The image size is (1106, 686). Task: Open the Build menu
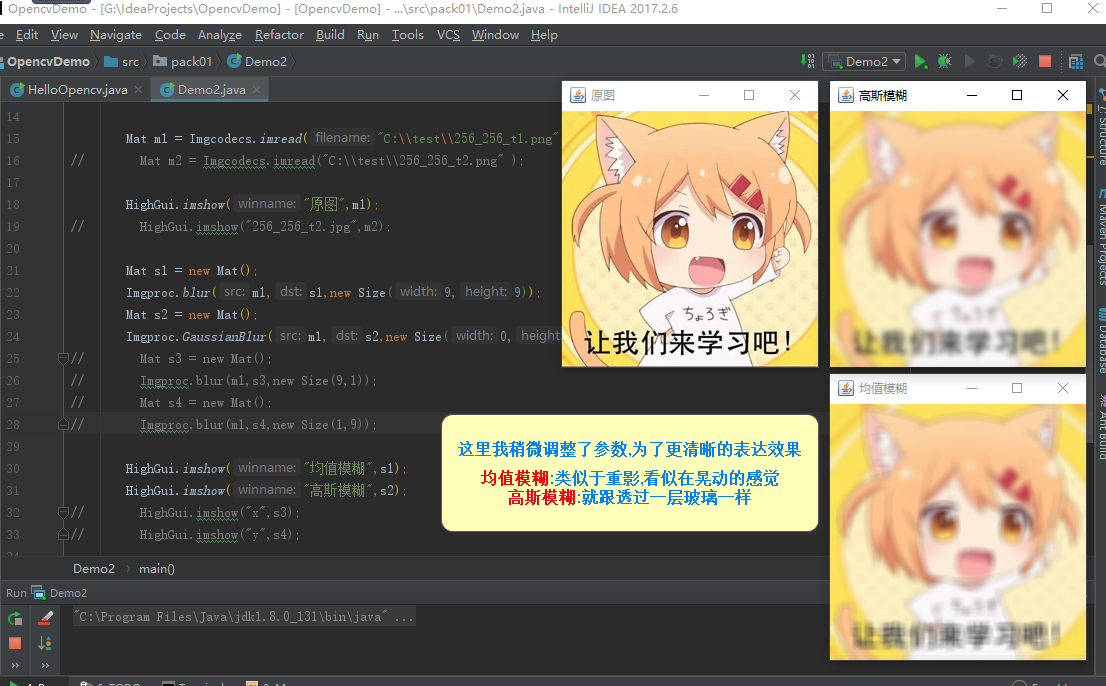[x=330, y=35]
